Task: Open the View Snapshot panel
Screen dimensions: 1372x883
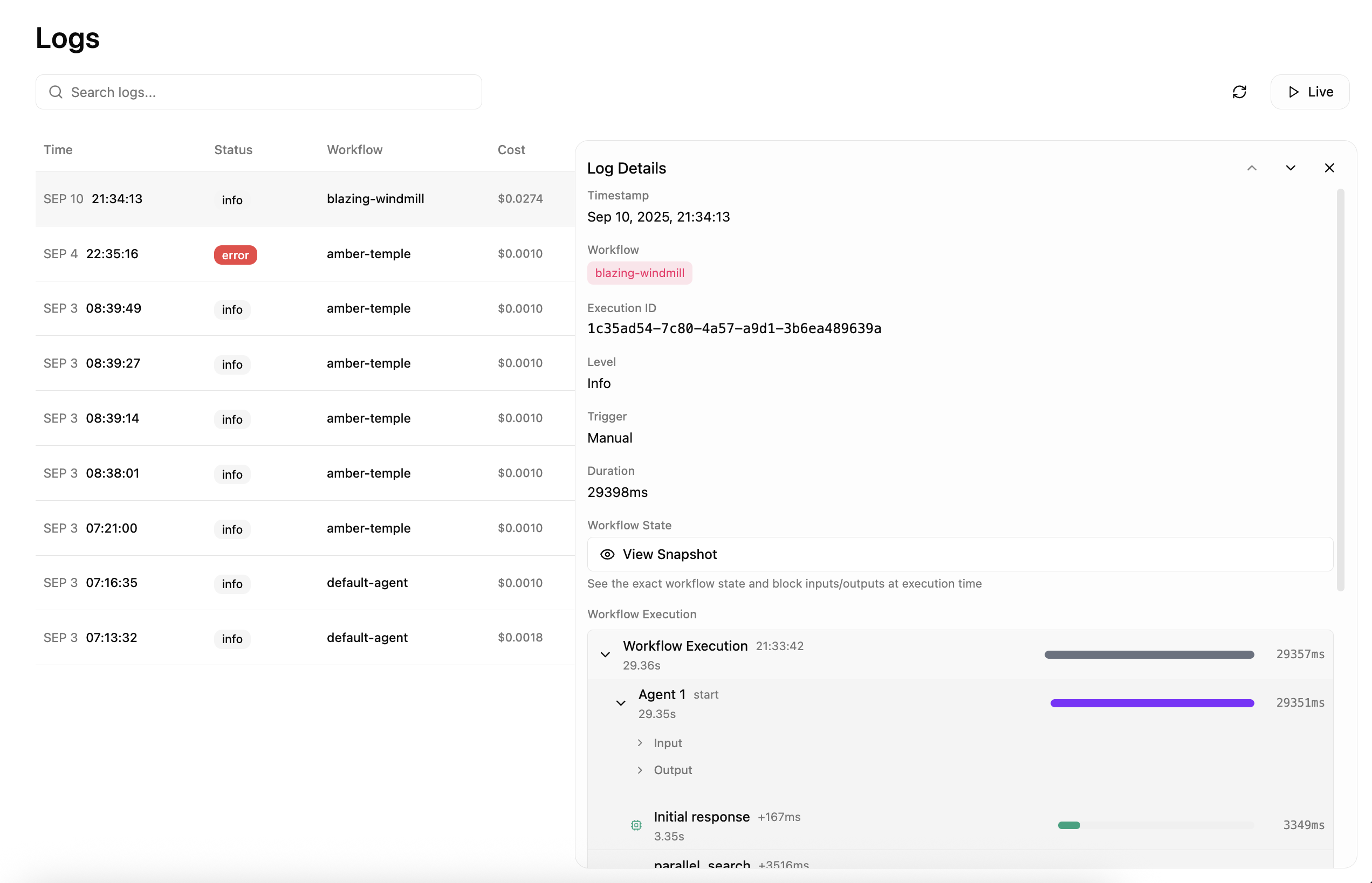Action: pyautogui.click(x=669, y=555)
